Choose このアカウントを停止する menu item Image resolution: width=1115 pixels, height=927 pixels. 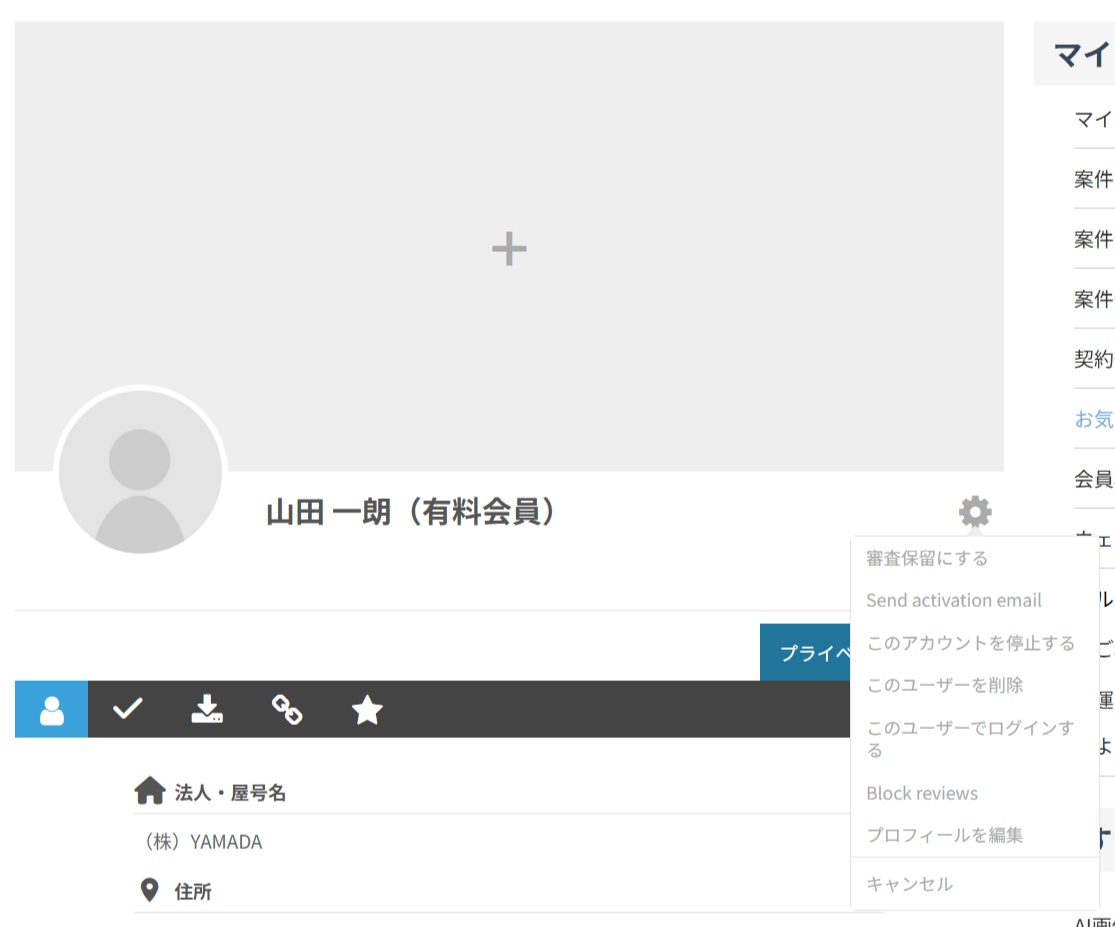[970, 643]
